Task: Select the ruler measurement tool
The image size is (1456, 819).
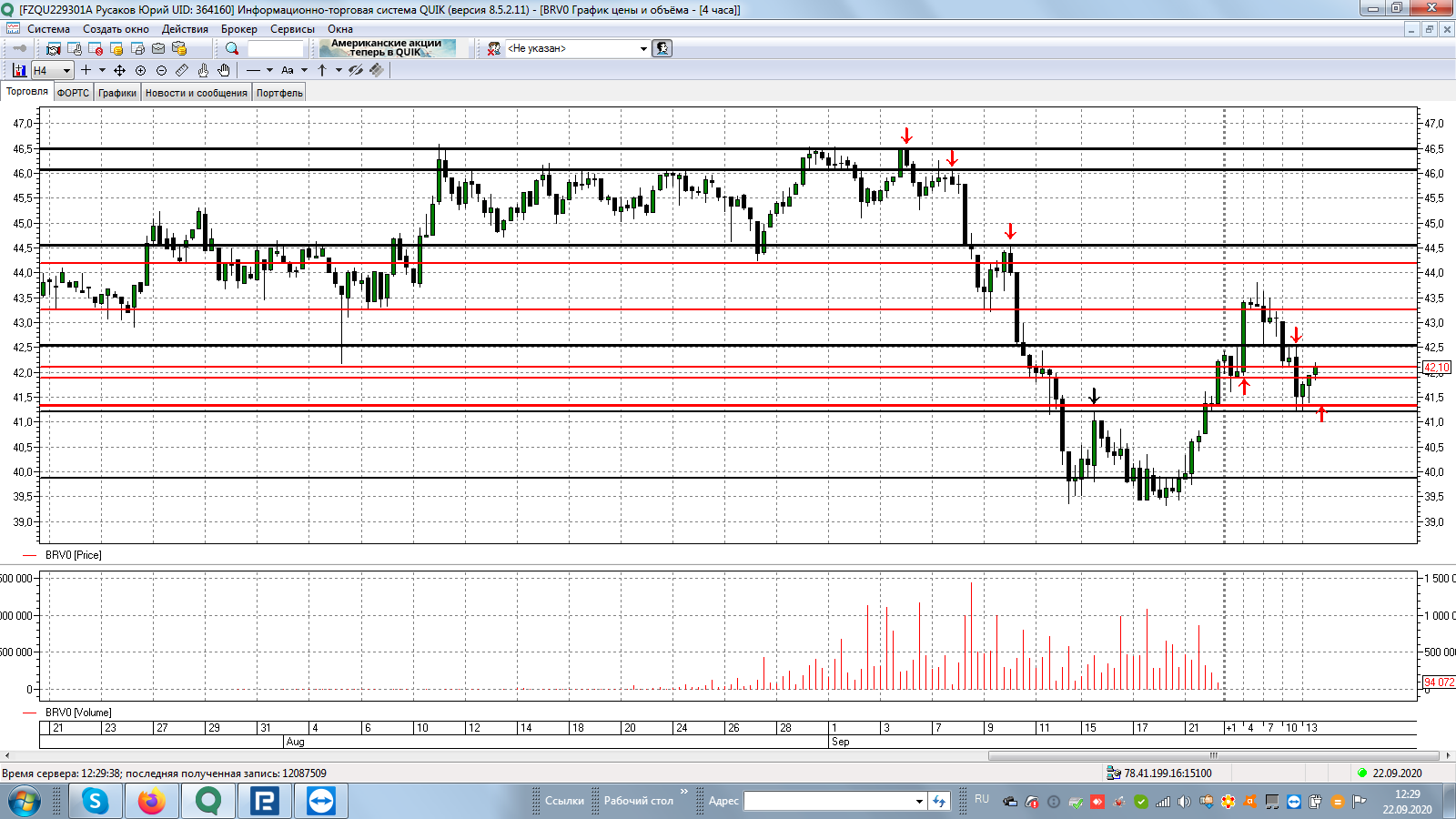Action: (182, 70)
